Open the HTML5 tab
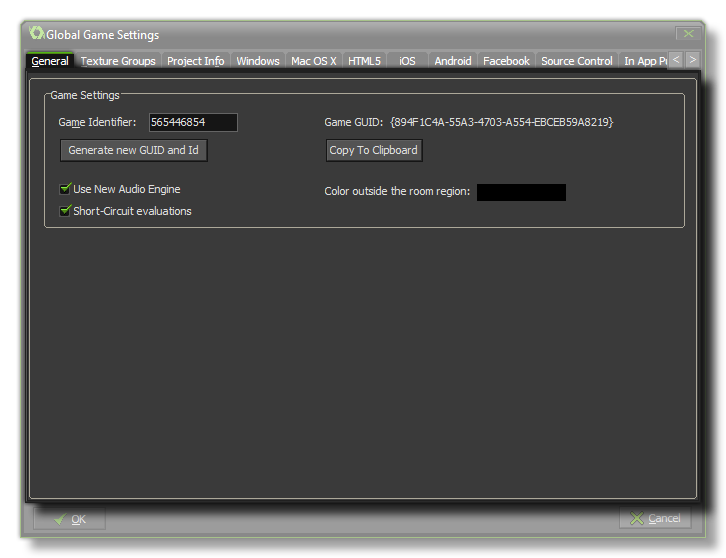726x558 pixels. click(364, 61)
